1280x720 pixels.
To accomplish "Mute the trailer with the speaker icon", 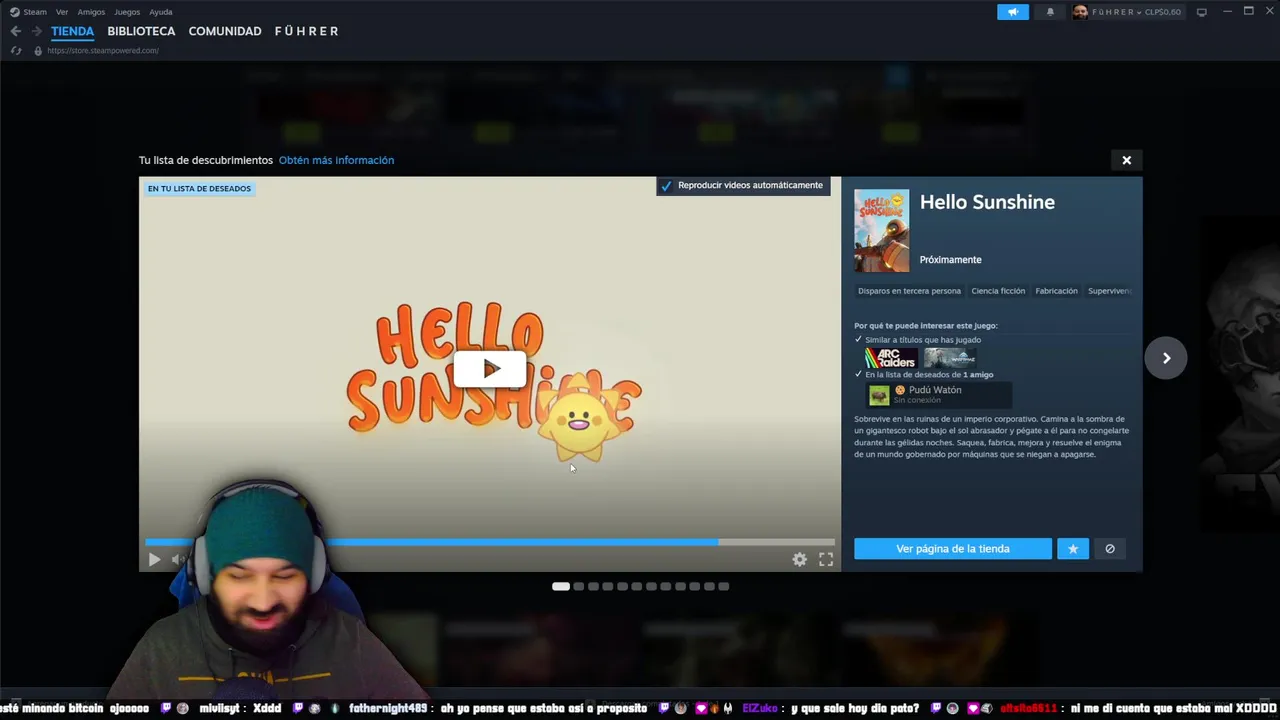I will point(178,560).
